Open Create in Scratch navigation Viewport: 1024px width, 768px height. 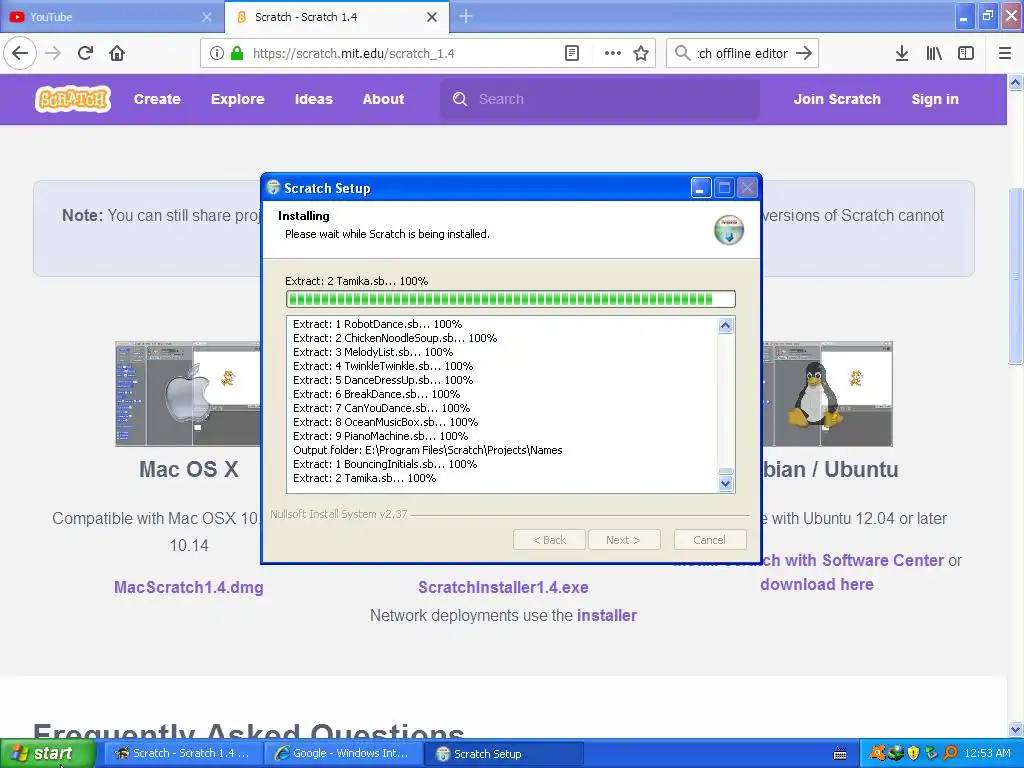click(x=157, y=99)
